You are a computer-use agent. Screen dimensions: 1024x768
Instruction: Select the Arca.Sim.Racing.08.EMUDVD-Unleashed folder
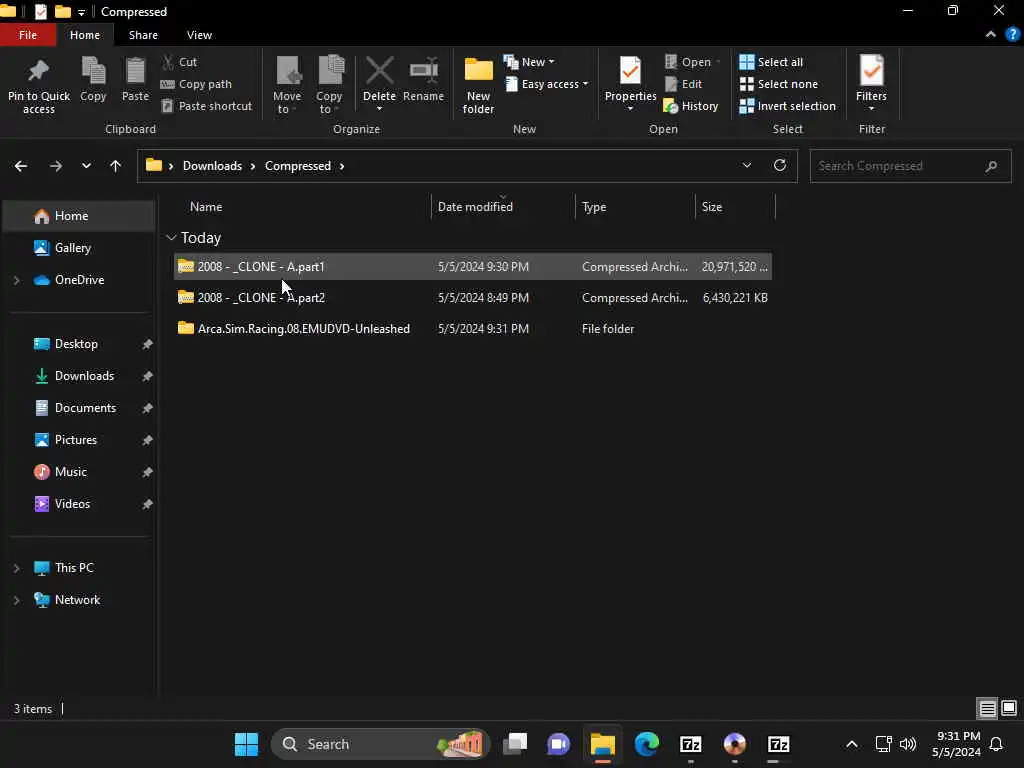click(x=473, y=328)
